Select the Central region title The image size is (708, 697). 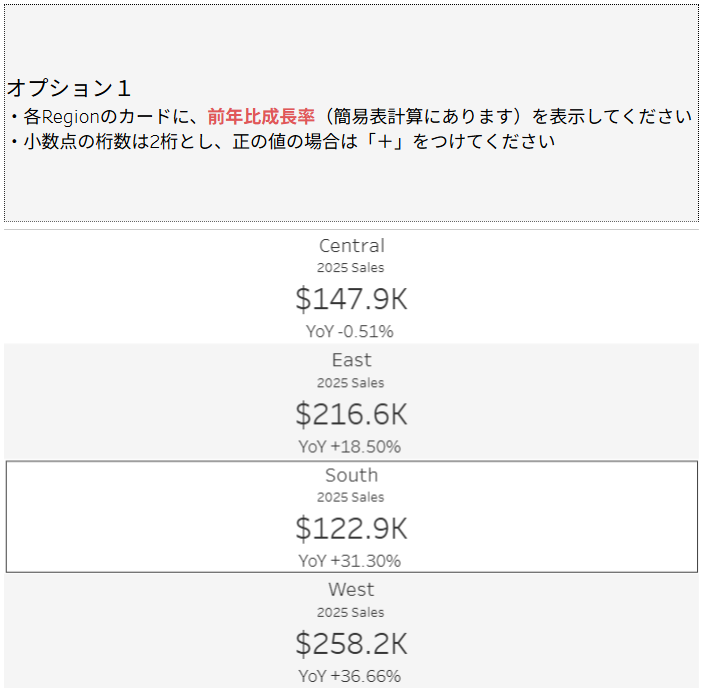coord(351,246)
